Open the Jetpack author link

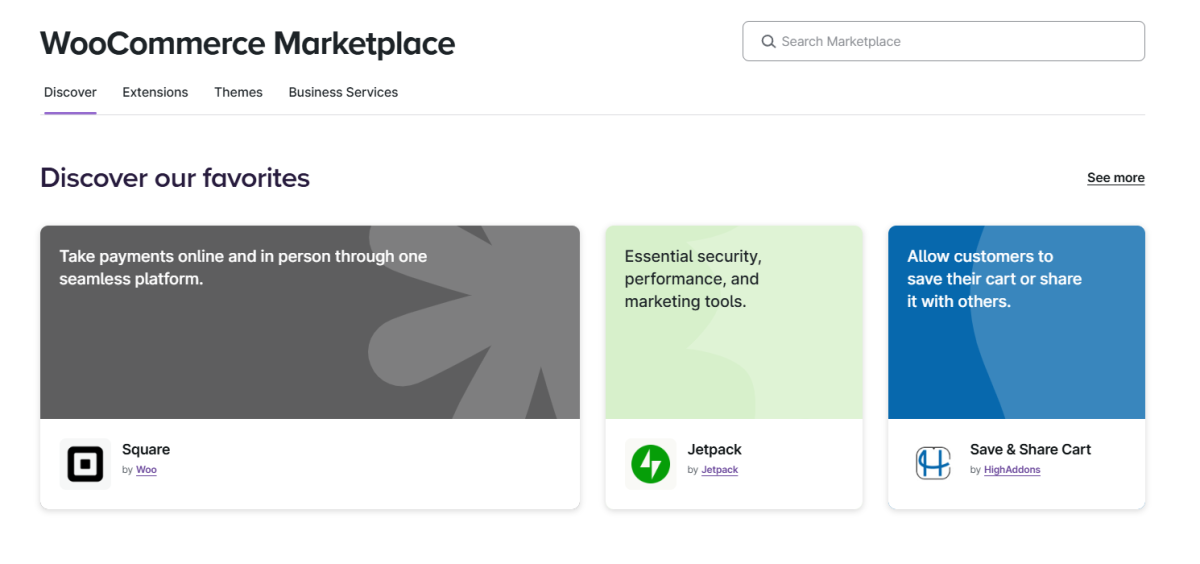pos(720,470)
